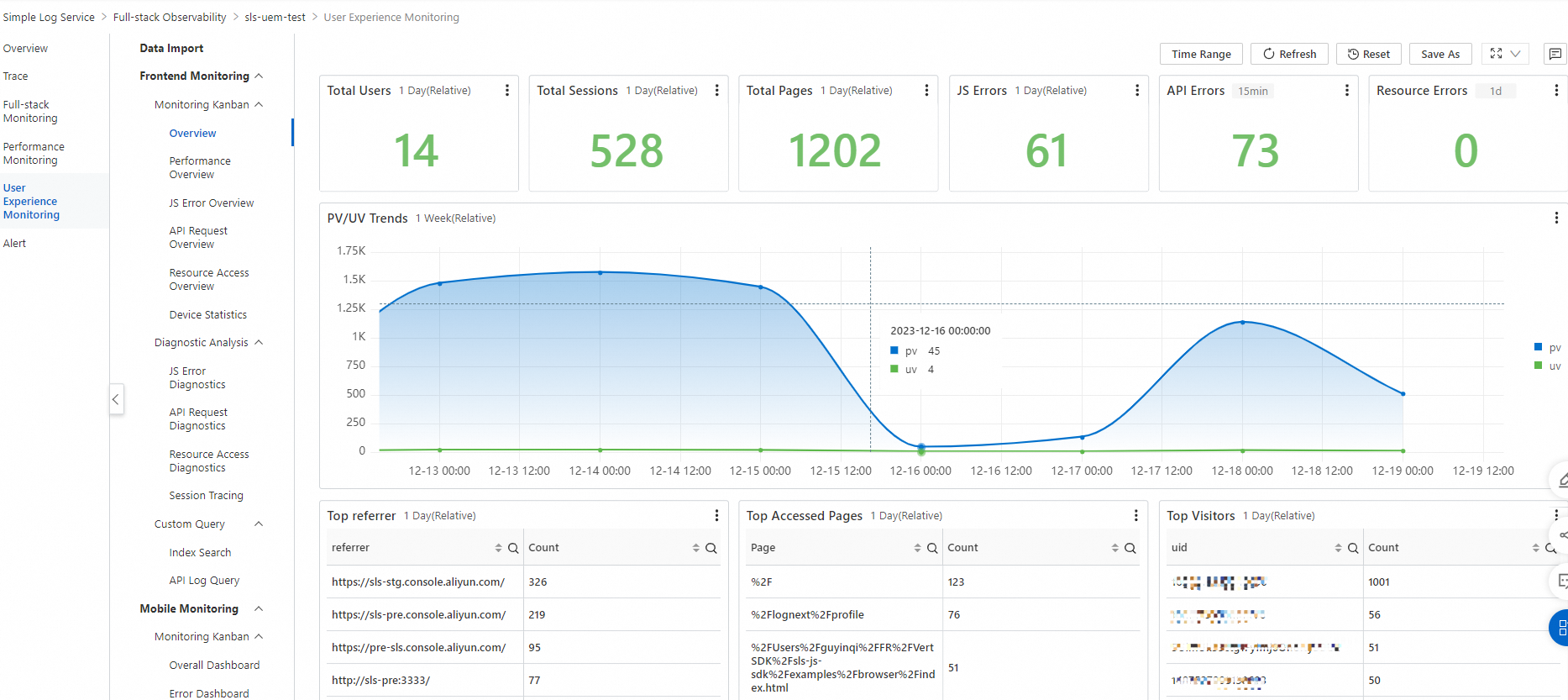
Task: Open Full-stack Monitoring in sidebar
Action: pyautogui.click(x=30, y=111)
